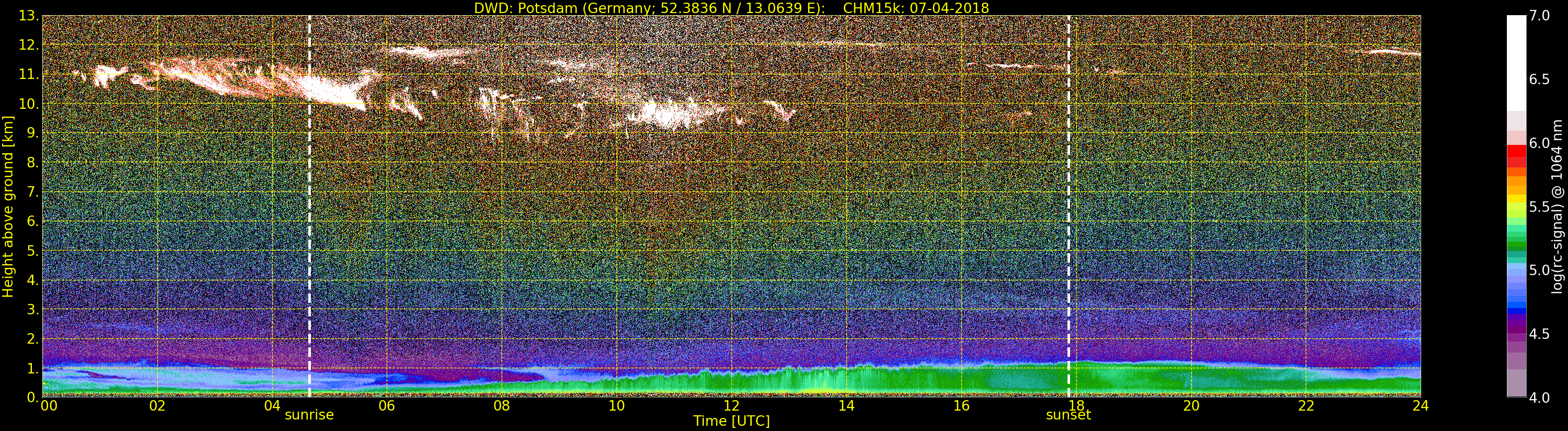
Task: Click the "06" time axis tick label
Action: tap(387, 406)
